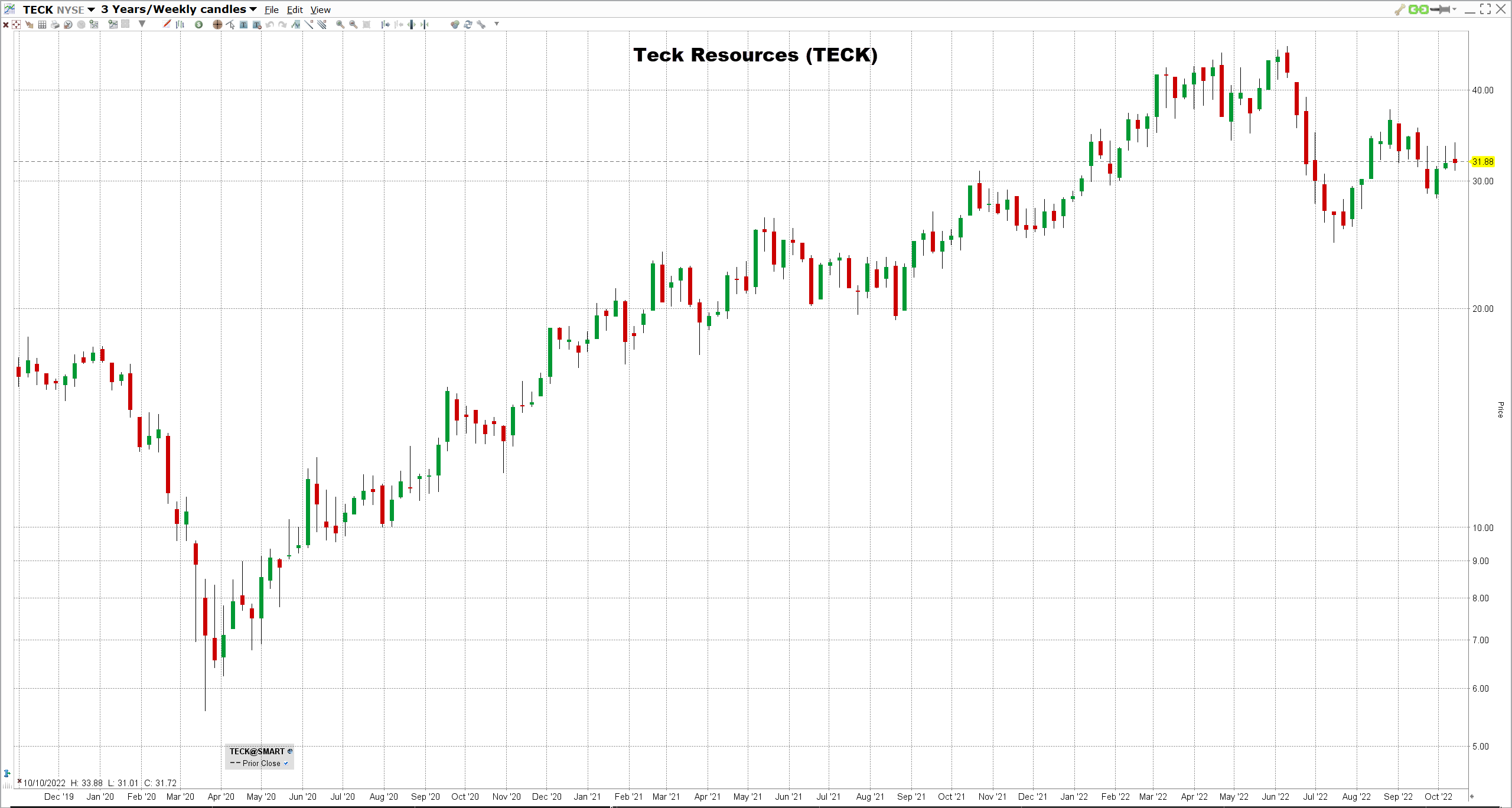Viewport: 1512px width, 808px height.
Task: Zoom out with magnifier minus icon
Action: (353, 24)
